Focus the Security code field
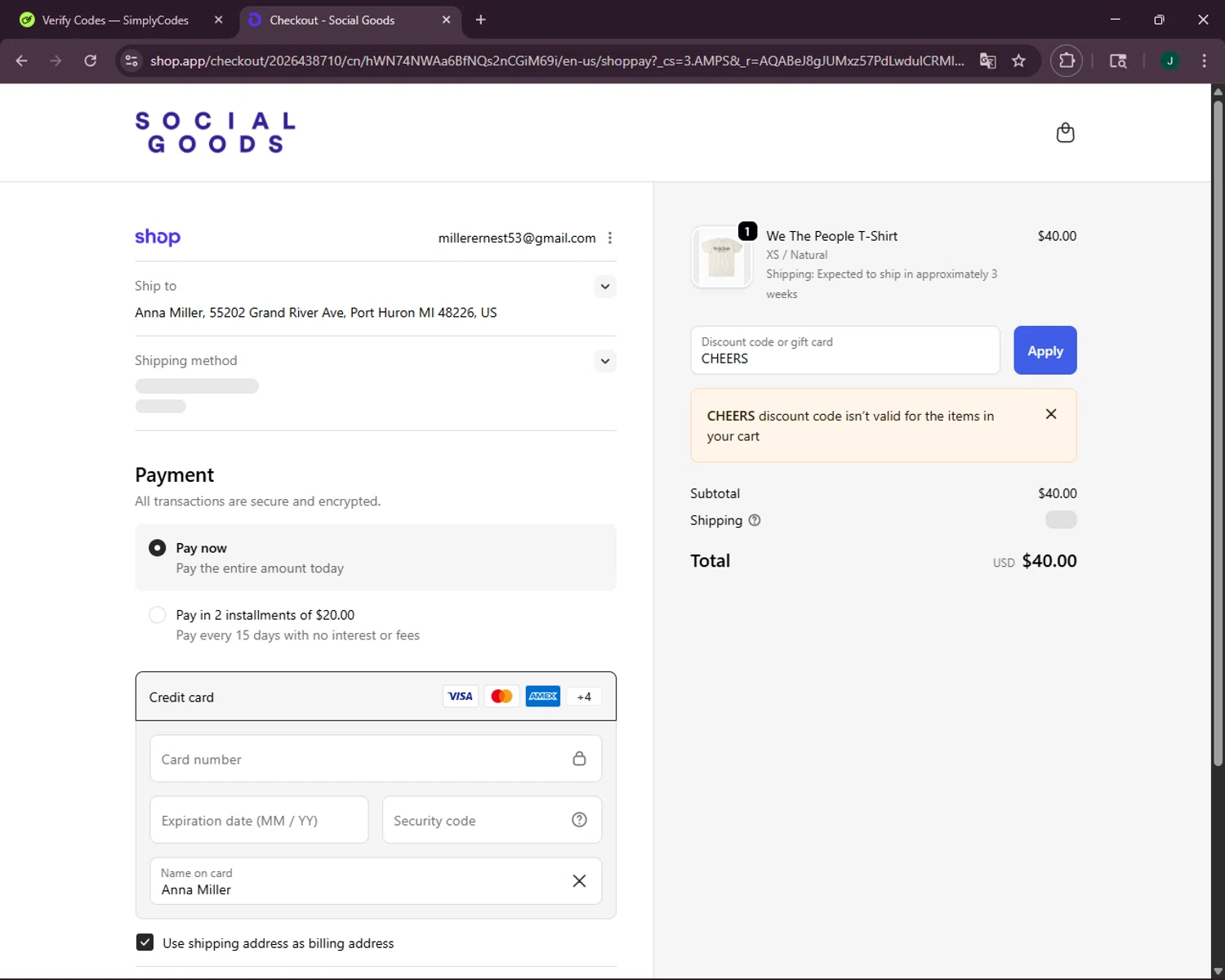Screen dimensions: 1225x980 492,820
